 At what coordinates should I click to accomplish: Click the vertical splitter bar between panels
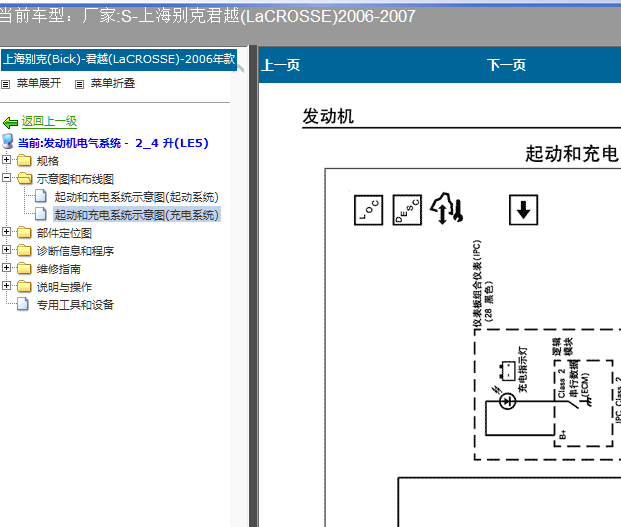coord(253,286)
